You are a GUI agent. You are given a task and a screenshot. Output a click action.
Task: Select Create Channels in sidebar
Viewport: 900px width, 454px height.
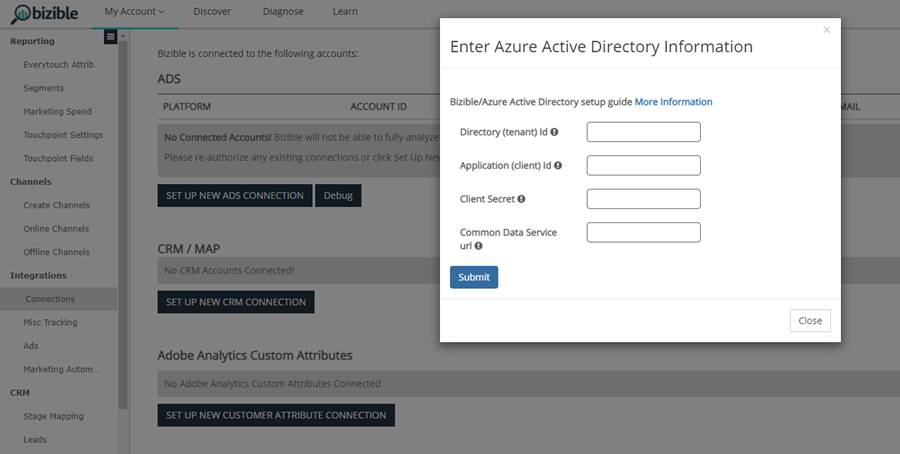(56, 205)
